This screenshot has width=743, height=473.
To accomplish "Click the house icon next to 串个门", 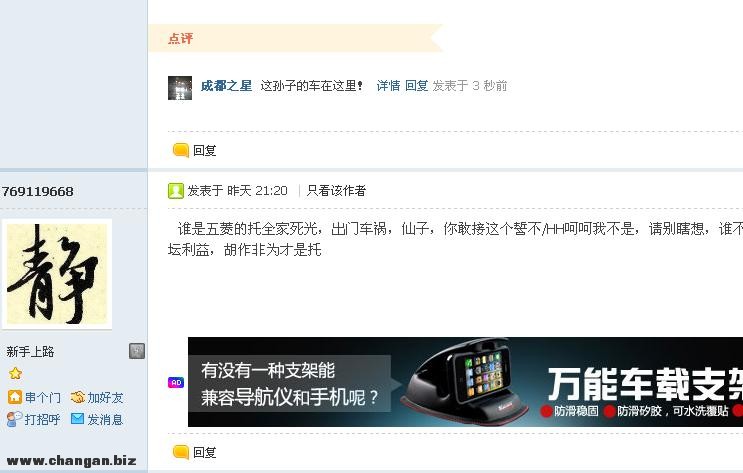I will pyautogui.click(x=15, y=397).
